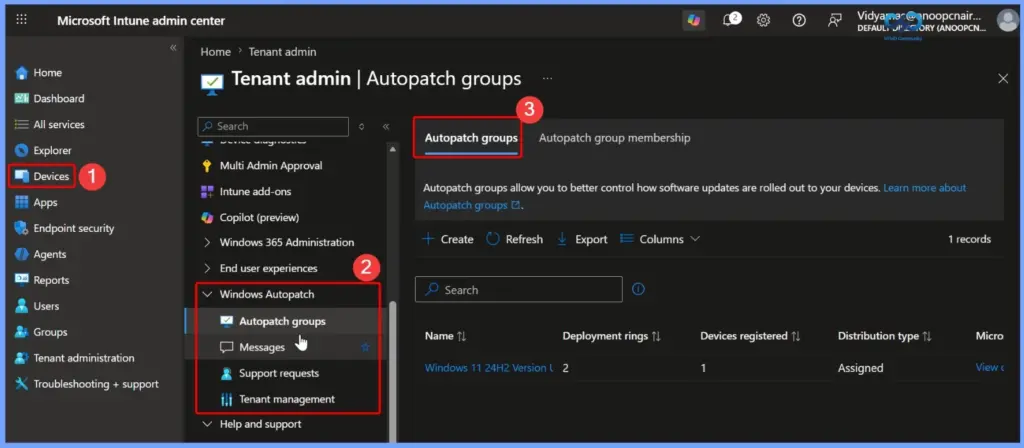Click the menu pane vertical scrollbar
This screenshot has width=1024, height=448.
click(x=392, y=373)
